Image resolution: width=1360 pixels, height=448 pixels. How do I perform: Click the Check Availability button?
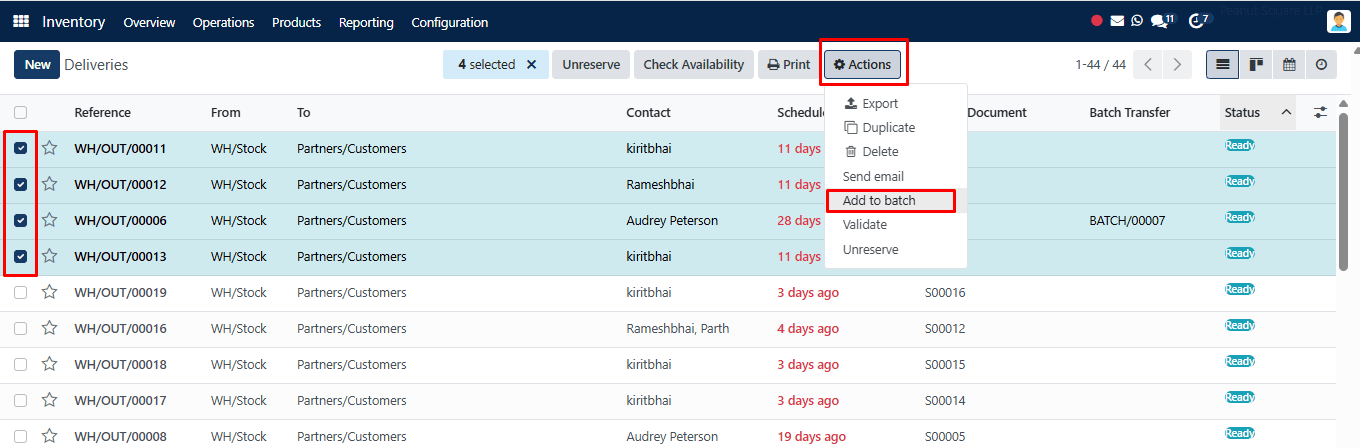pos(693,65)
